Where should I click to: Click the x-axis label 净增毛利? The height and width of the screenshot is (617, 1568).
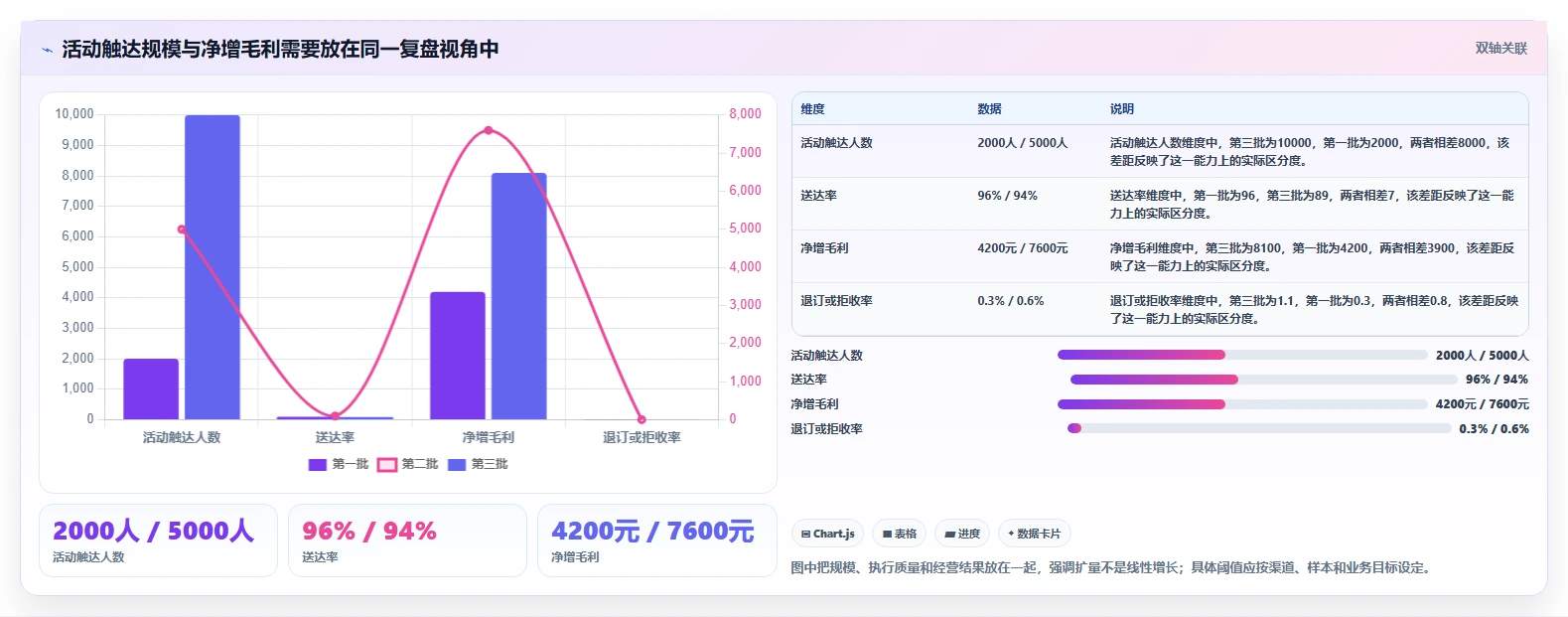[488, 437]
